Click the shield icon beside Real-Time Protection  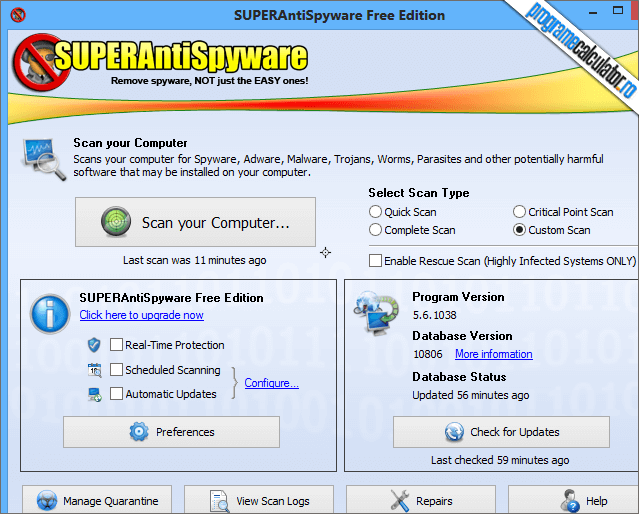[94, 345]
